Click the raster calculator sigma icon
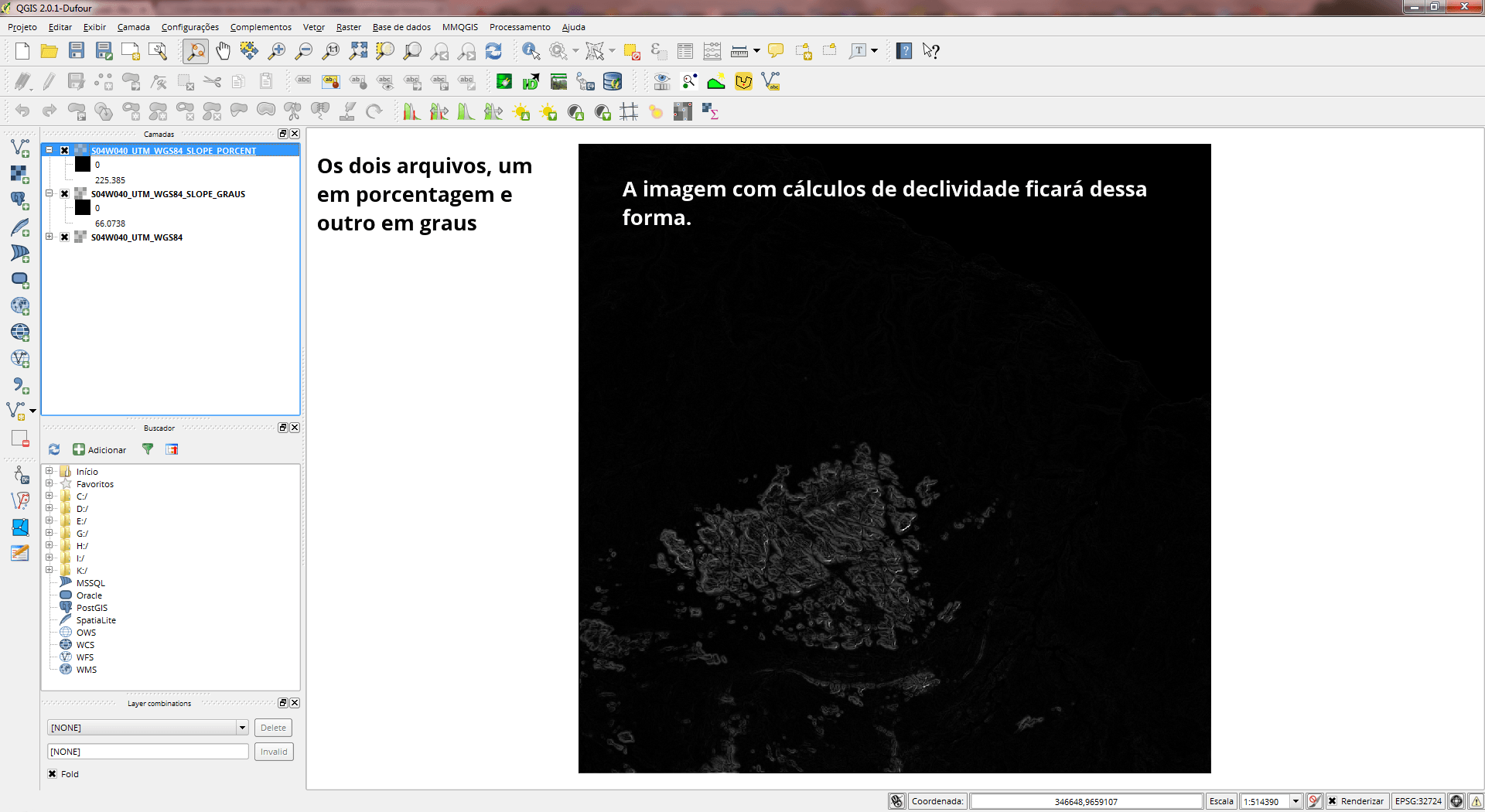The height and width of the screenshot is (812, 1485). (x=710, y=111)
